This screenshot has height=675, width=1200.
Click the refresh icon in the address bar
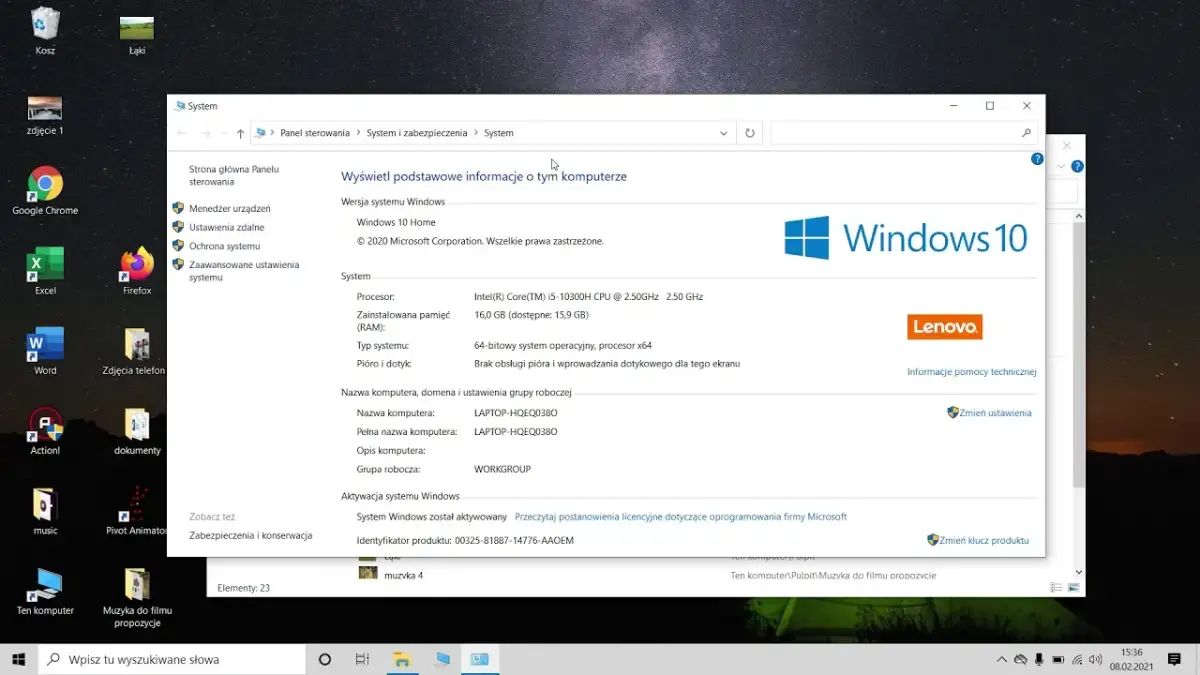click(x=749, y=132)
